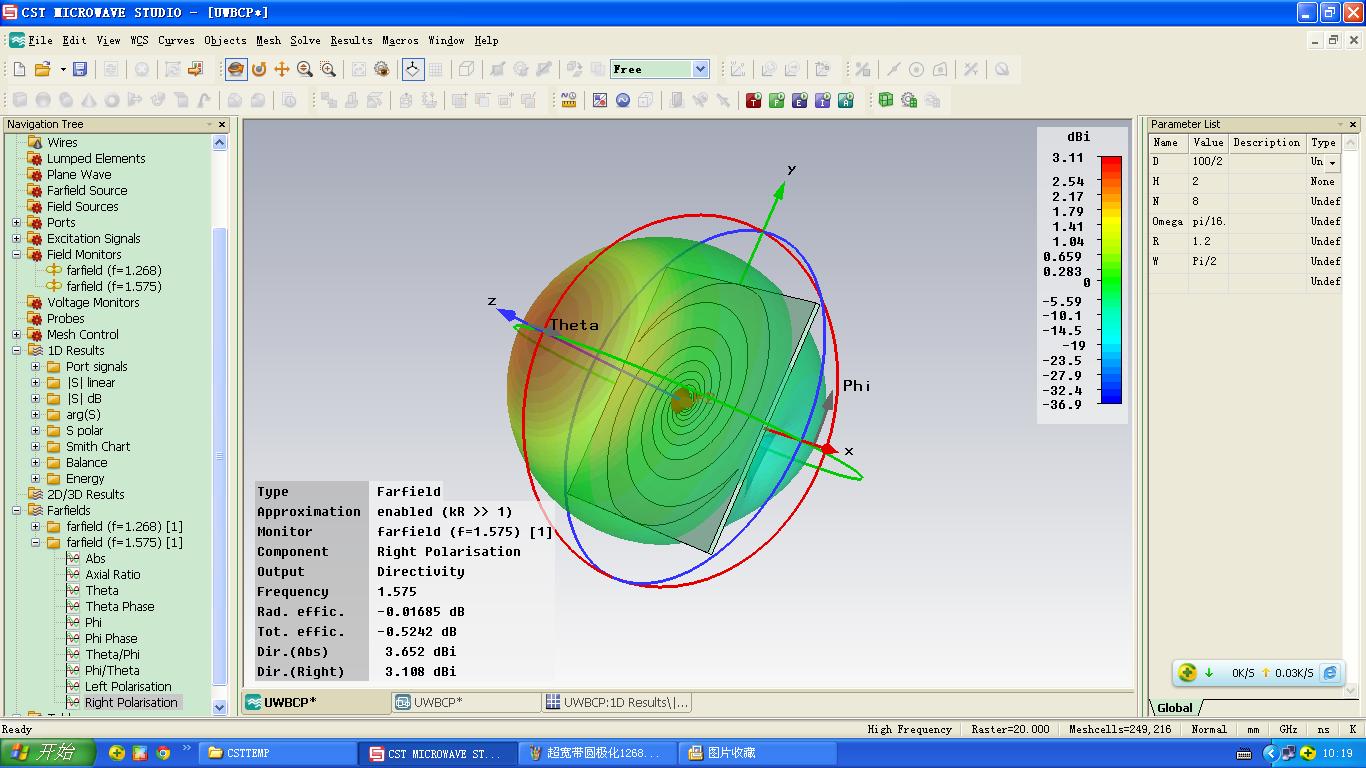The image size is (1366, 768).
Task: Switch to UWBCP:1D Results tab
Action: pyautogui.click(x=616, y=702)
